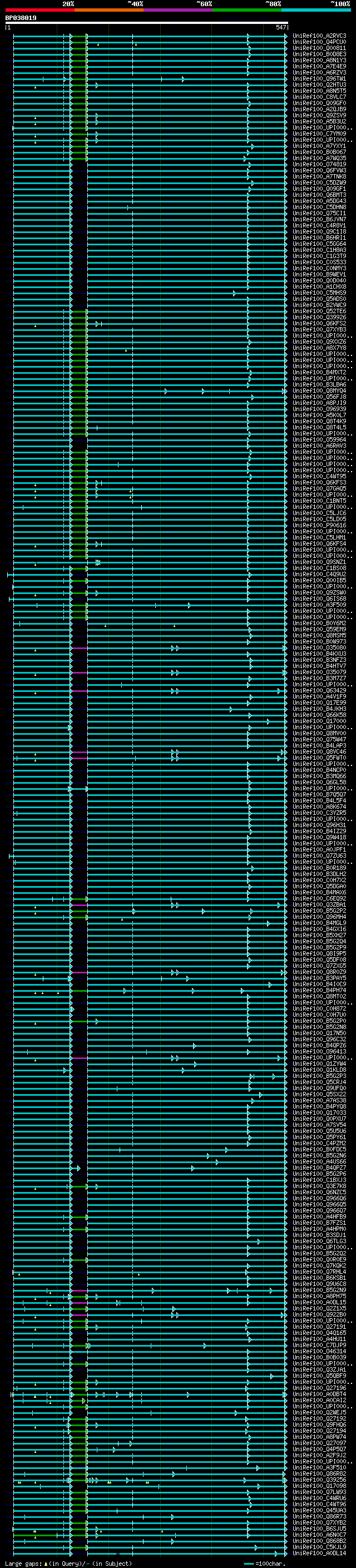Open hit UniRef100_Q96H31

pos(319,825)
